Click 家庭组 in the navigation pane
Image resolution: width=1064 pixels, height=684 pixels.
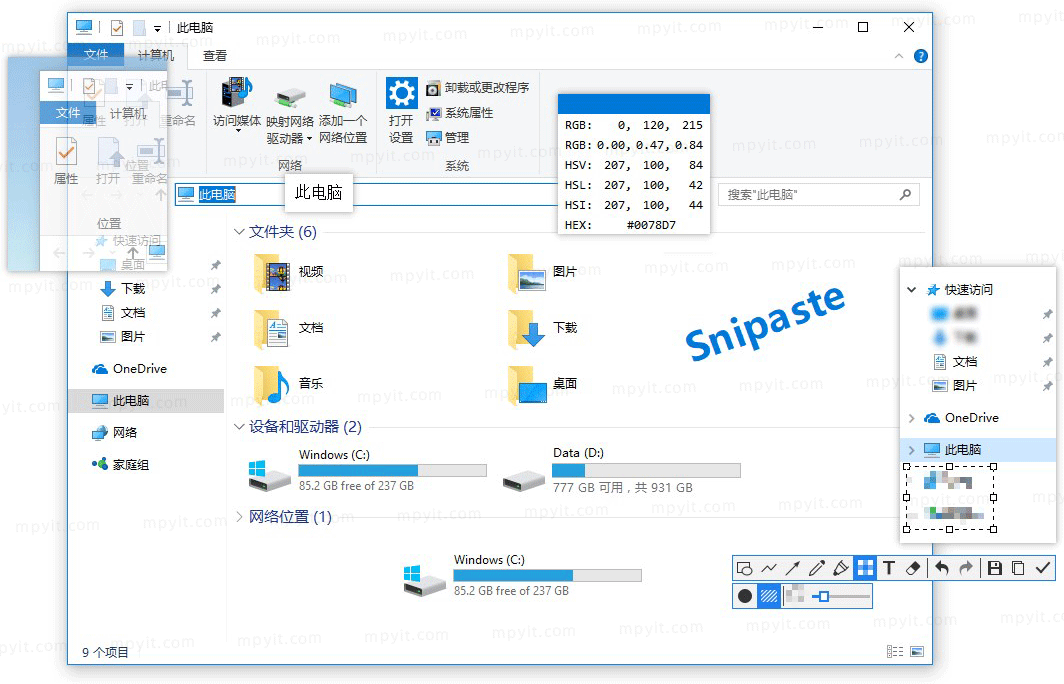pos(120,465)
